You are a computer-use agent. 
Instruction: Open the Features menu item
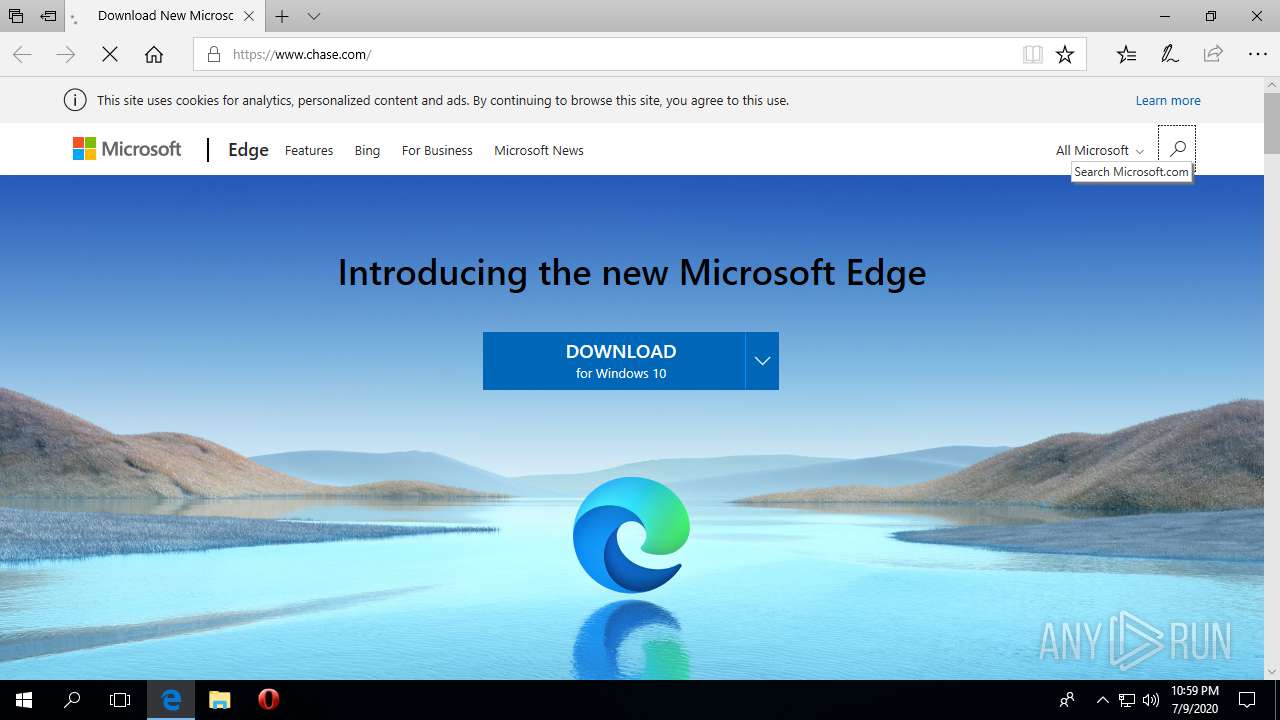(309, 150)
